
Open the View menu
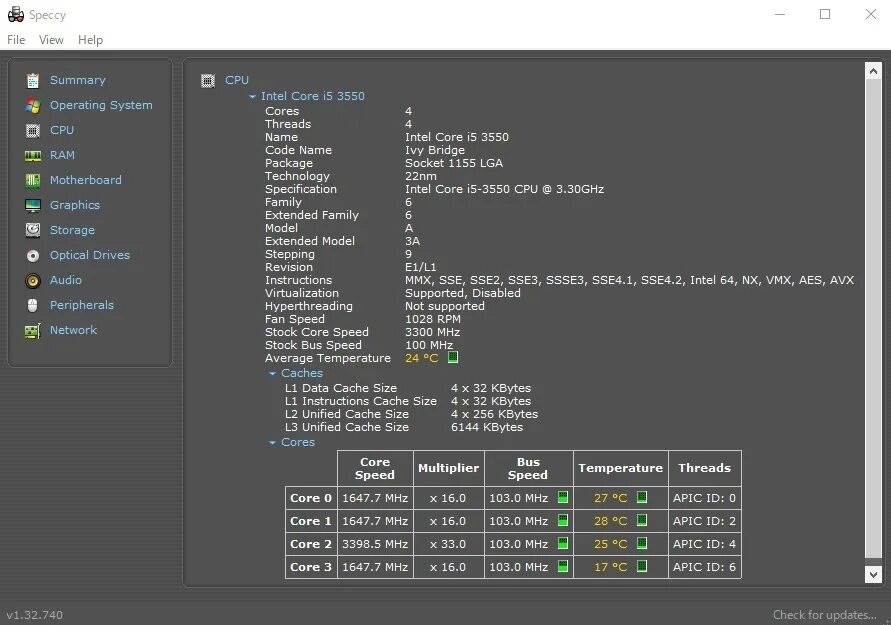click(x=51, y=40)
